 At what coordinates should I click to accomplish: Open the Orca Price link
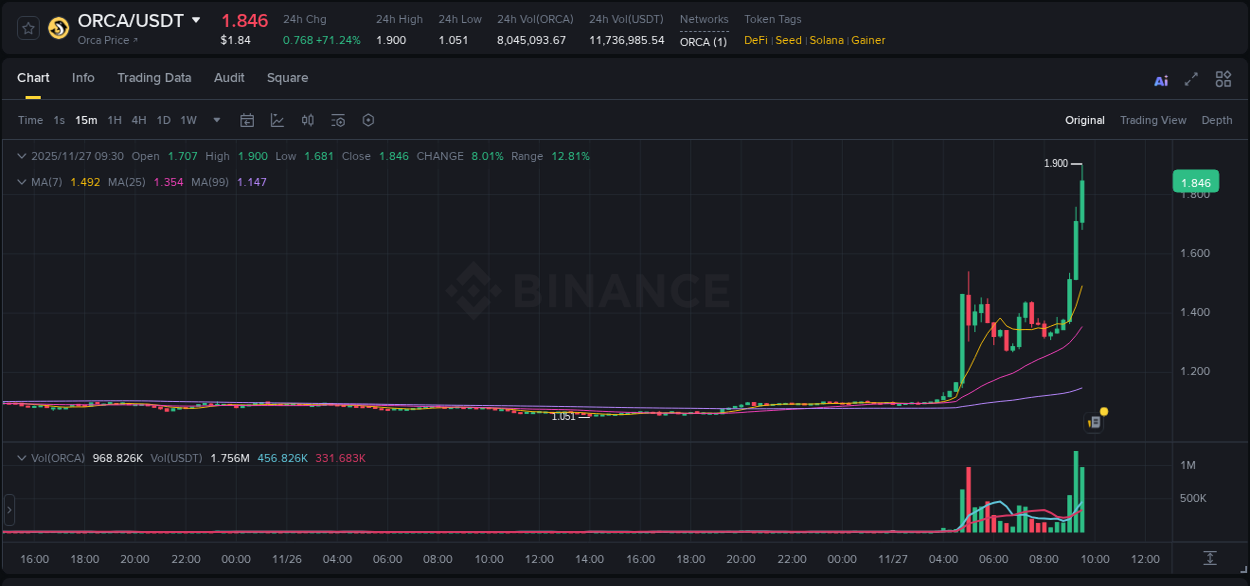pos(105,40)
